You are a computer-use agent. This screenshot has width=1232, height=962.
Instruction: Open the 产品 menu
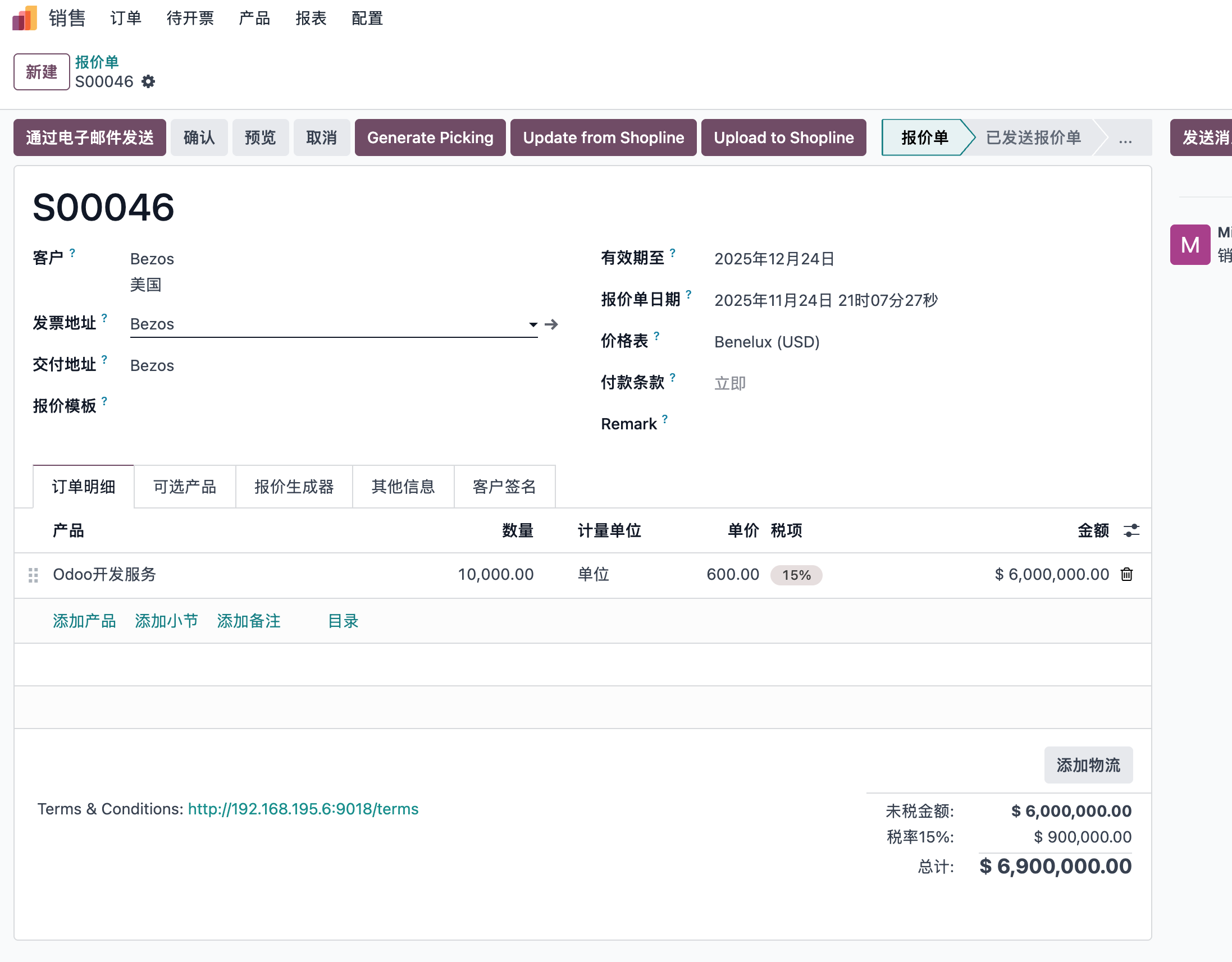(254, 18)
